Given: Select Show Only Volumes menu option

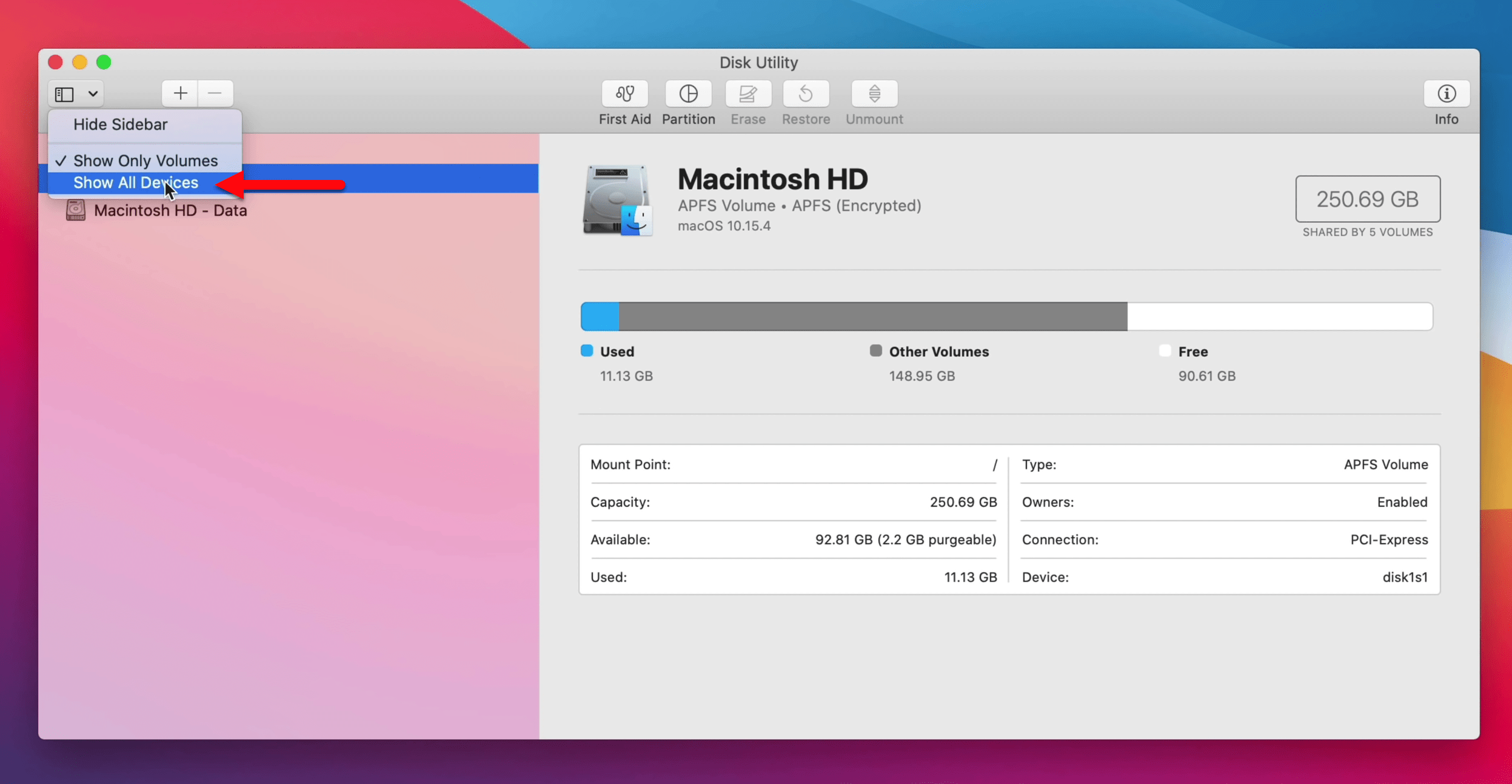Looking at the screenshot, I should pos(145,161).
